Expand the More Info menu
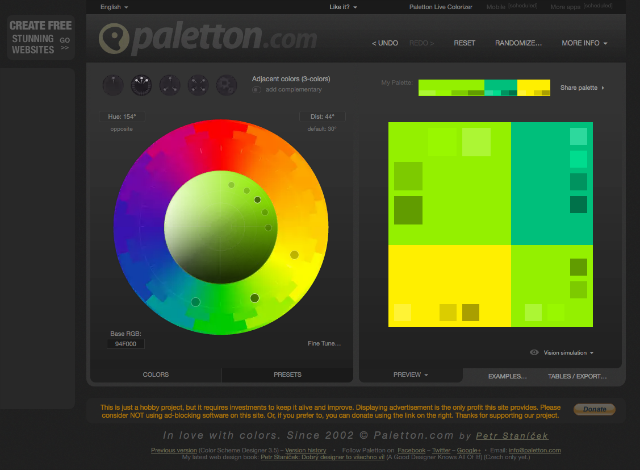The height and width of the screenshot is (470, 640). point(584,43)
